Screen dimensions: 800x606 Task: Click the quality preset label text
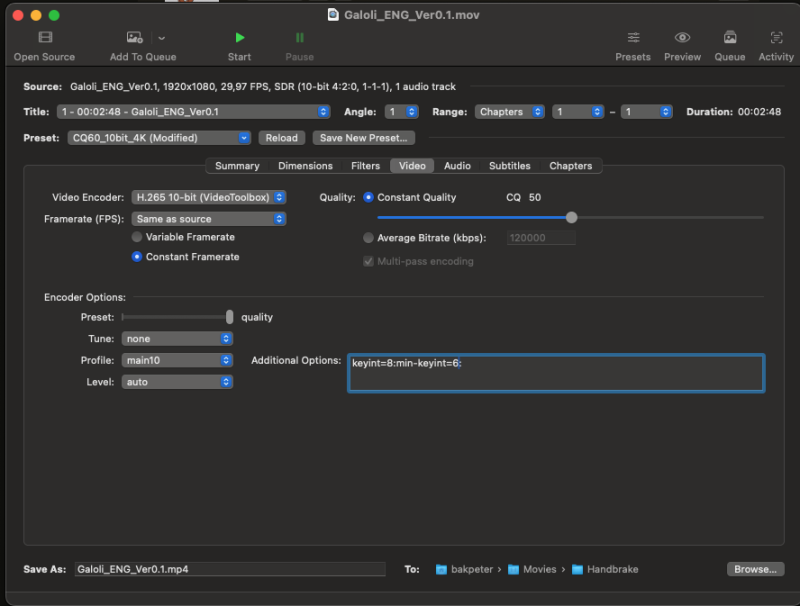257,317
